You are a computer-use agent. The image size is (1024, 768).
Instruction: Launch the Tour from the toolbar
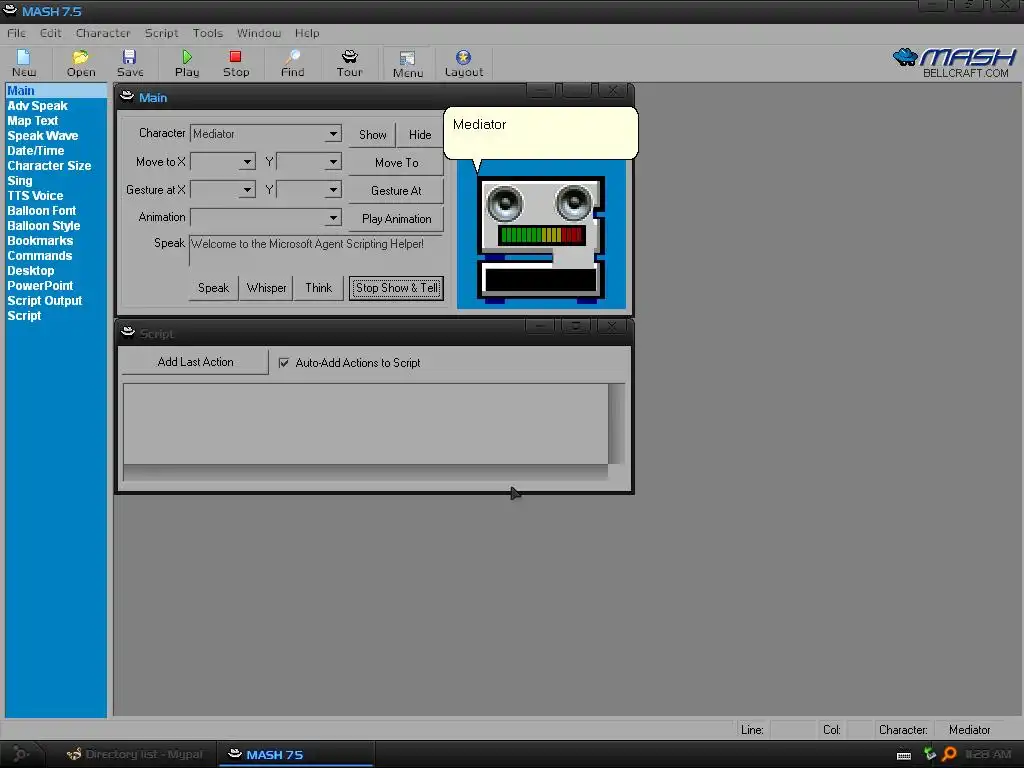pos(349,63)
